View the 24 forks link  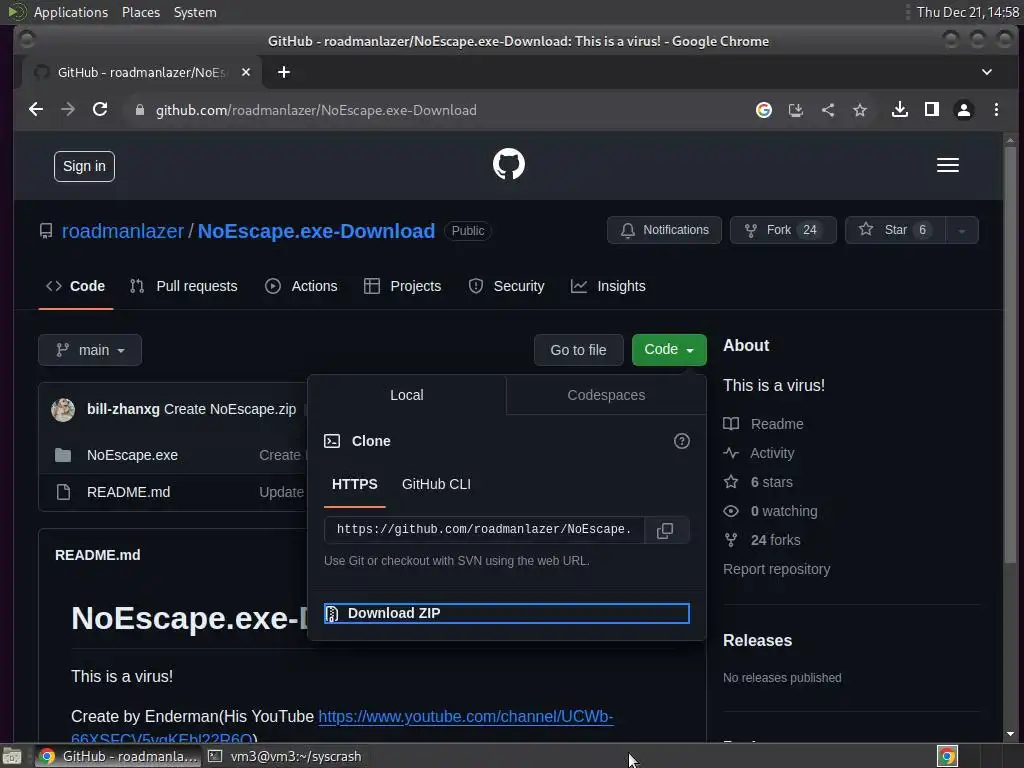762,540
